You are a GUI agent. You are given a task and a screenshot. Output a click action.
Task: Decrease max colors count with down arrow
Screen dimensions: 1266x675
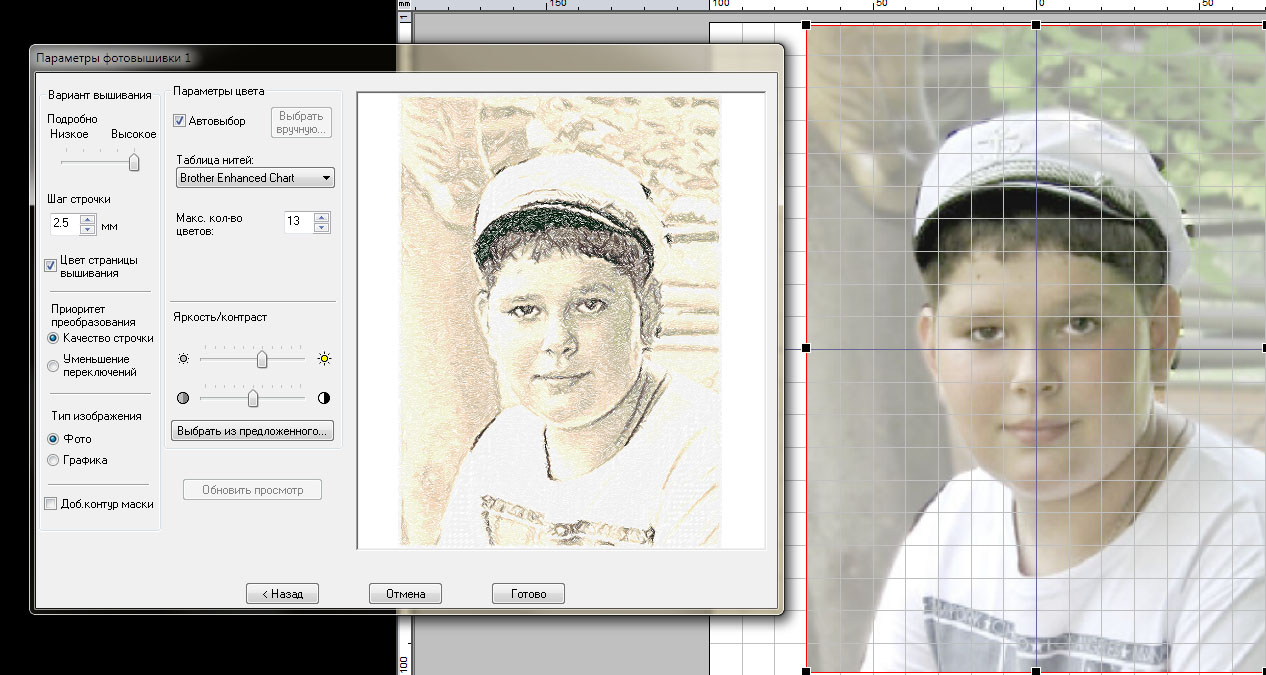pos(321,227)
